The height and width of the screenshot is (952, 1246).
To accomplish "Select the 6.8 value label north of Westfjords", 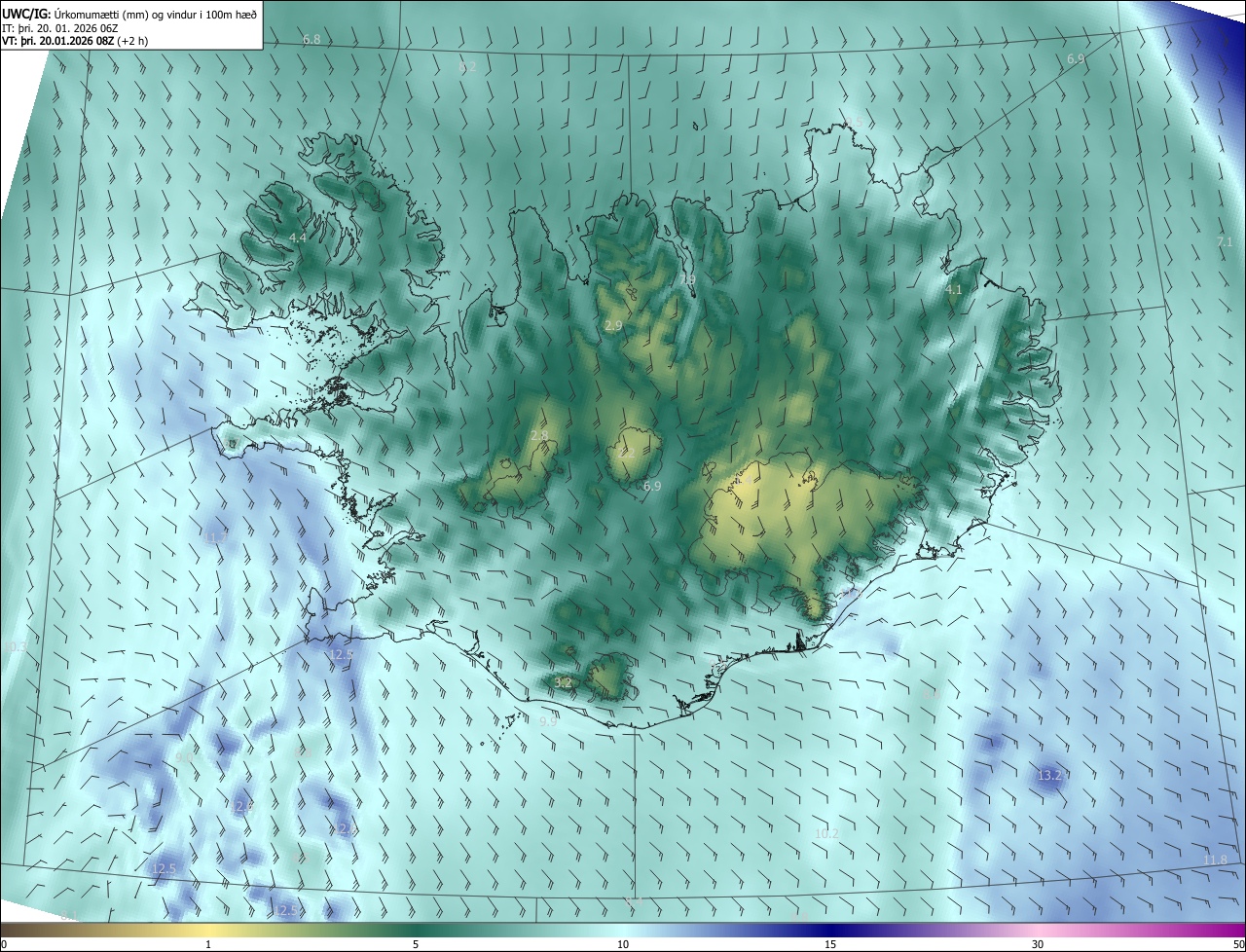I will pyautogui.click(x=311, y=40).
